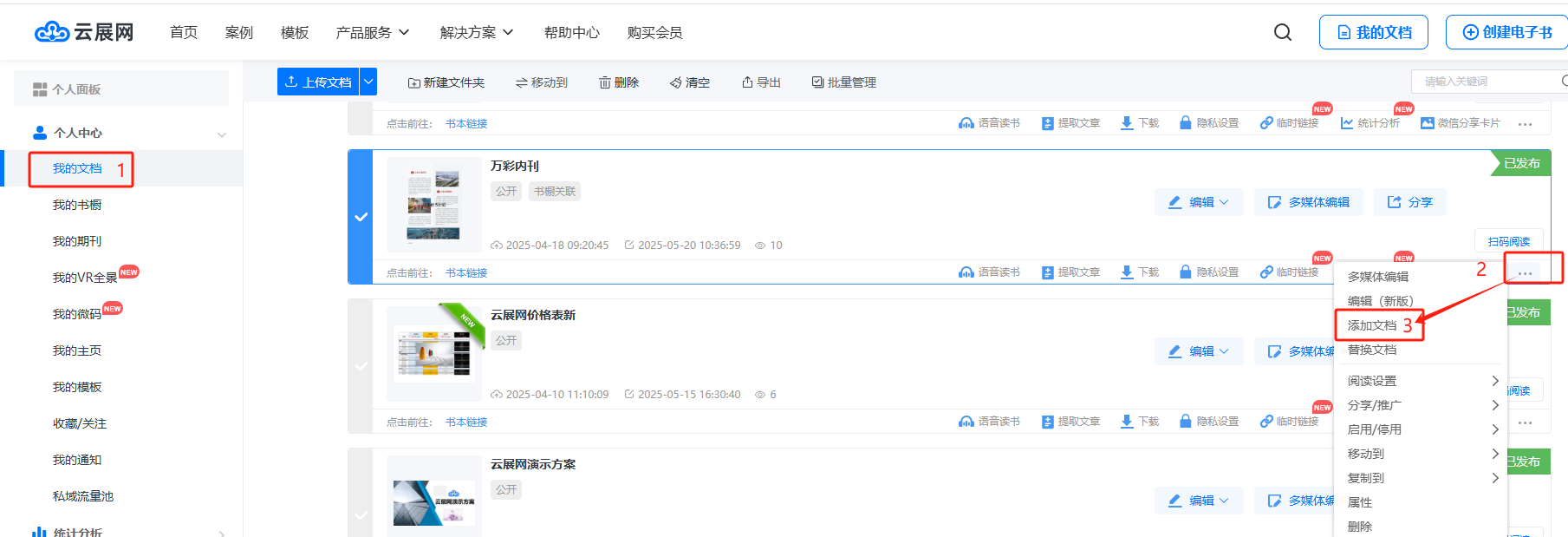Image resolution: width=1568 pixels, height=537 pixels.
Task: Click the 分享 button for 万彩内刊
Action: 1409,202
